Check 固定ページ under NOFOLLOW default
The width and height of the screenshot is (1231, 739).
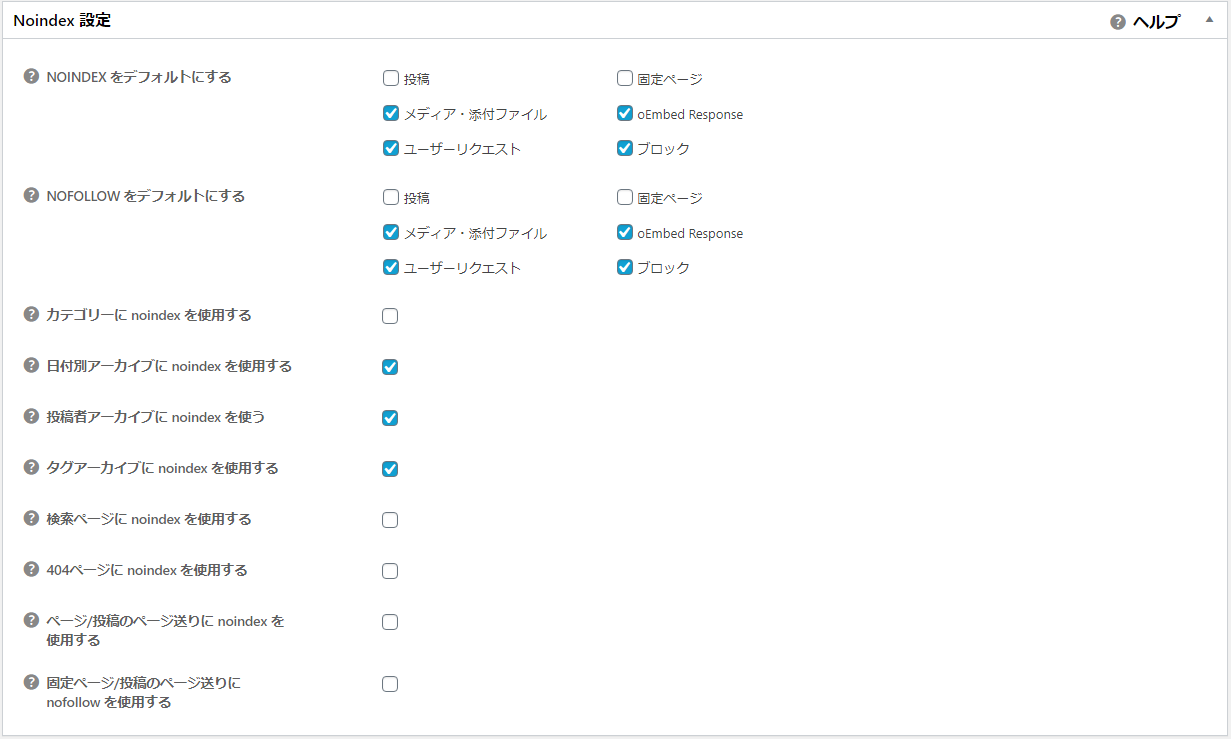click(625, 198)
